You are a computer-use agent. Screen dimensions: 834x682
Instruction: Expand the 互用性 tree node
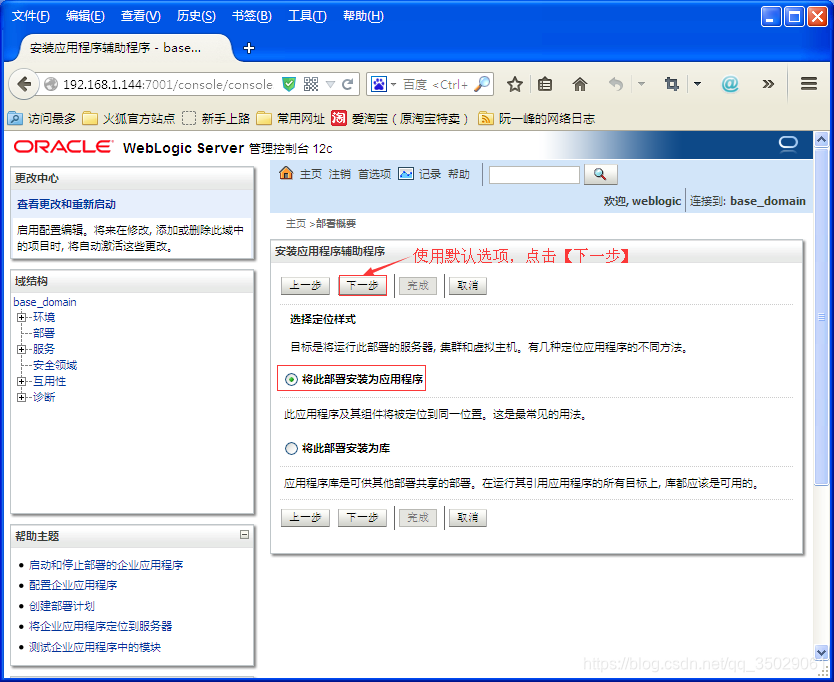(22, 381)
